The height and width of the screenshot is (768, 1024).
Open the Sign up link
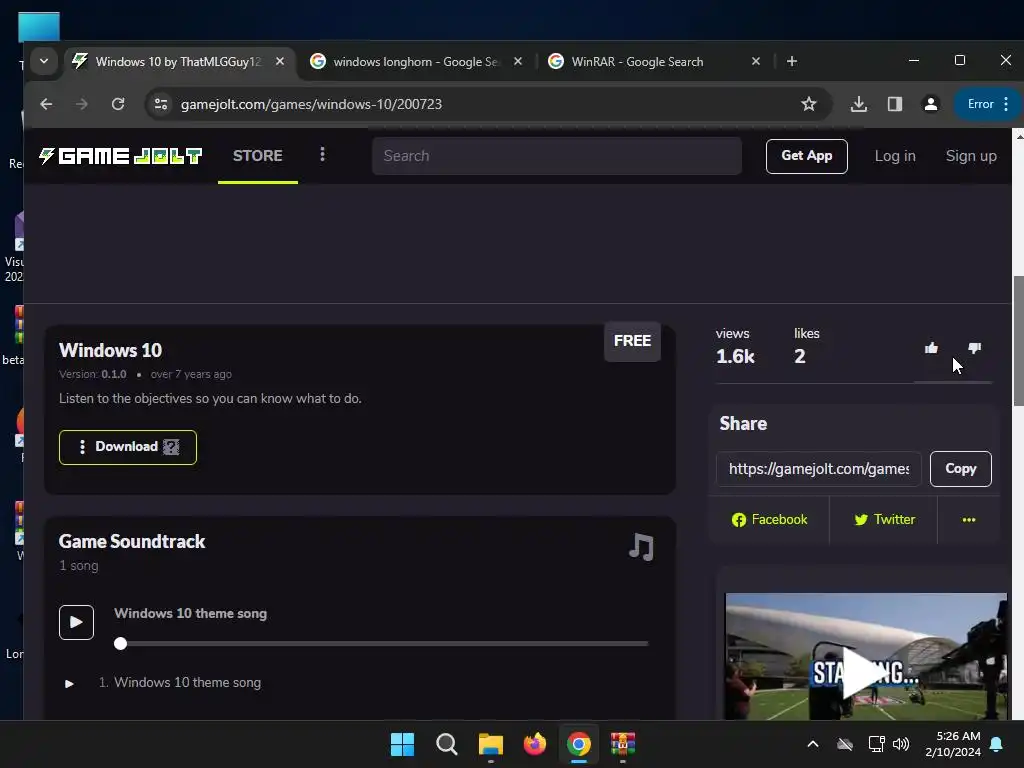pos(971,156)
